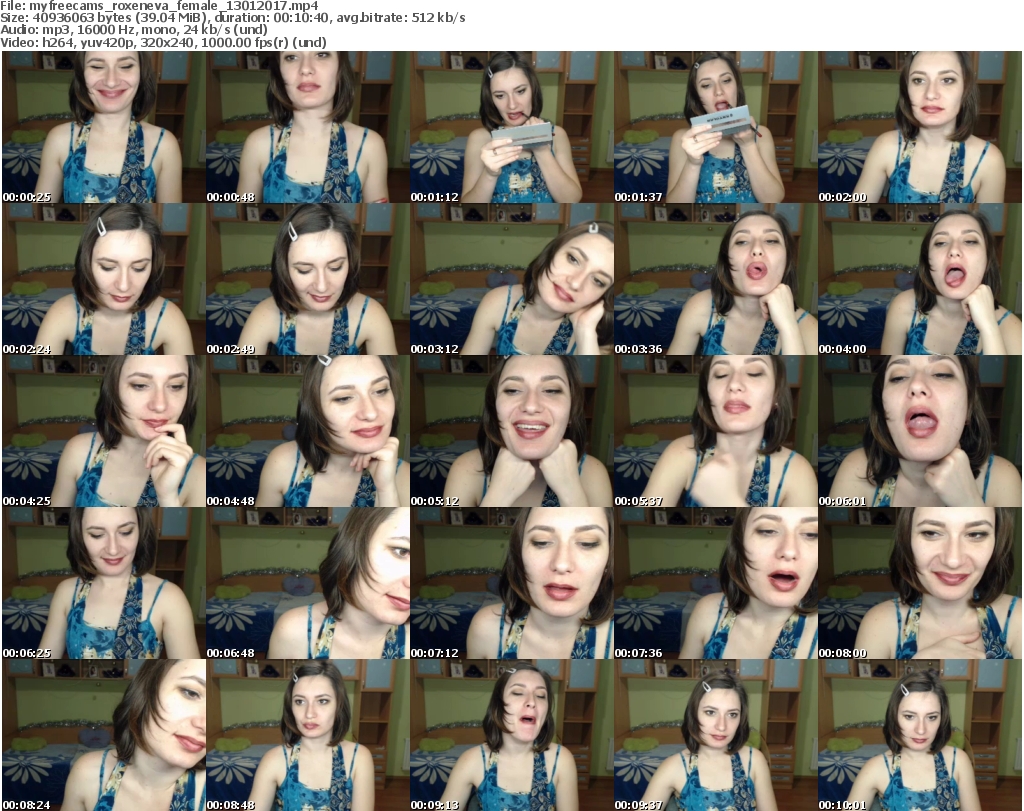The height and width of the screenshot is (811, 1024).
Task: Select the thumbnail stamped 00:07:12
Action: point(512,584)
